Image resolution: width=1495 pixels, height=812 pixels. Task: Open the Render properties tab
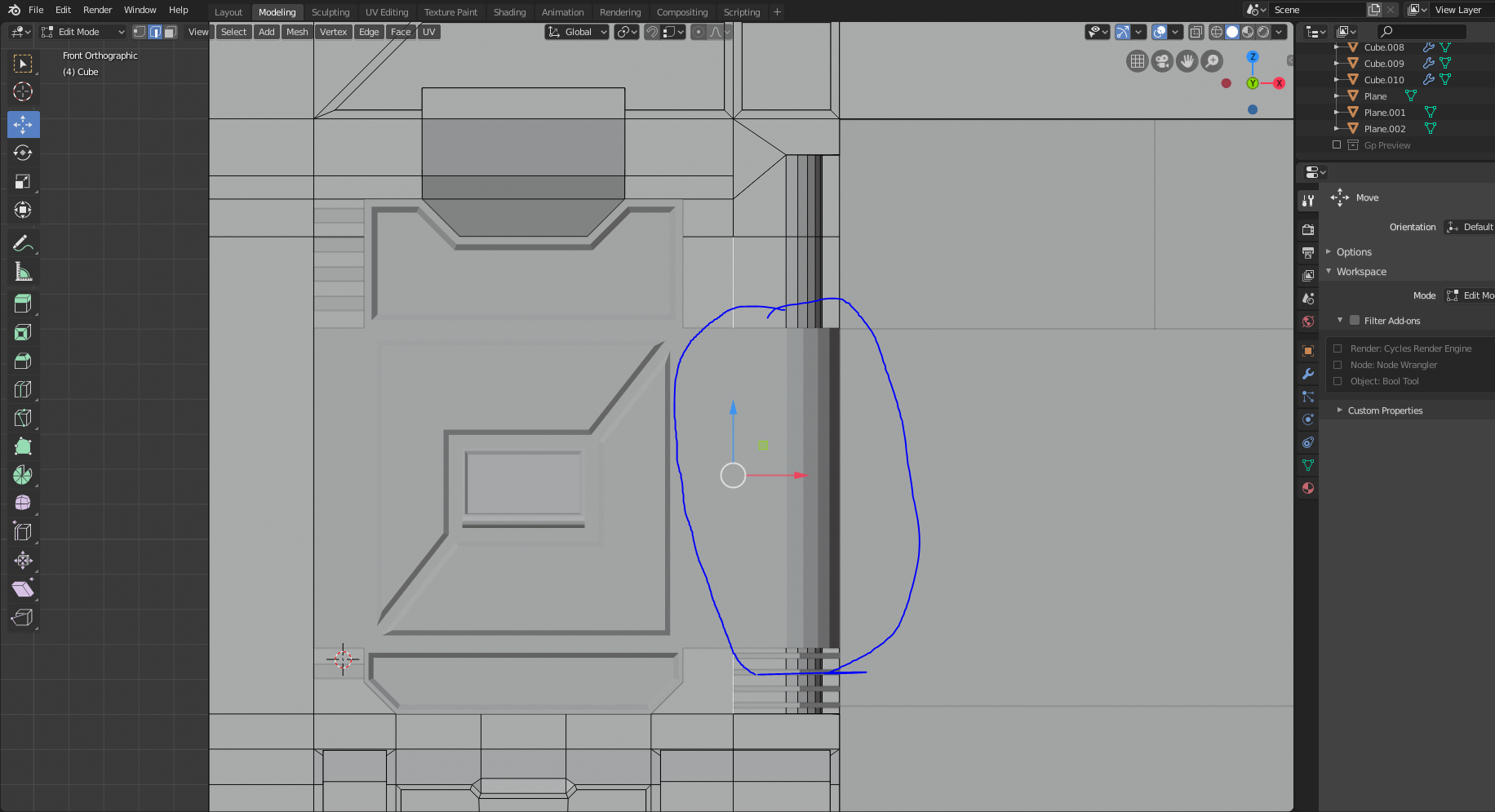coord(1308,229)
